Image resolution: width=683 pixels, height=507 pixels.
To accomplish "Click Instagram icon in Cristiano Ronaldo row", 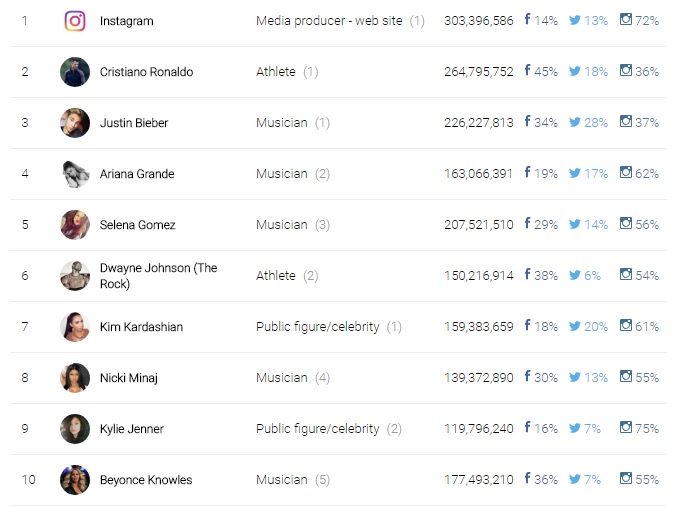I will point(626,70).
